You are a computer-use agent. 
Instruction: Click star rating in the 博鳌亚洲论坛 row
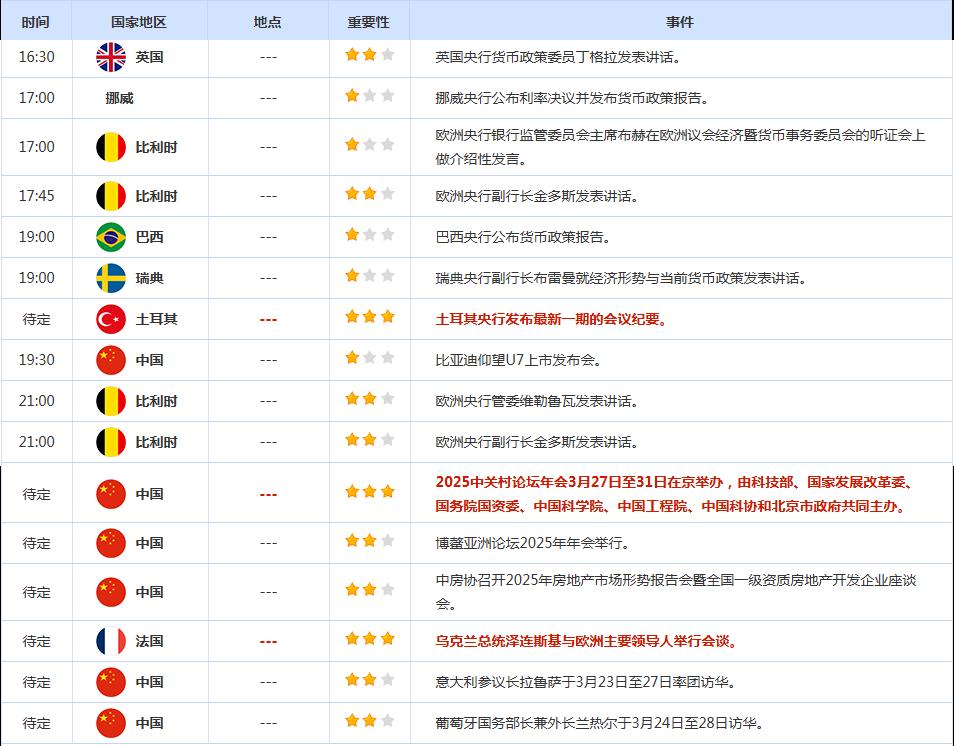(x=369, y=540)
